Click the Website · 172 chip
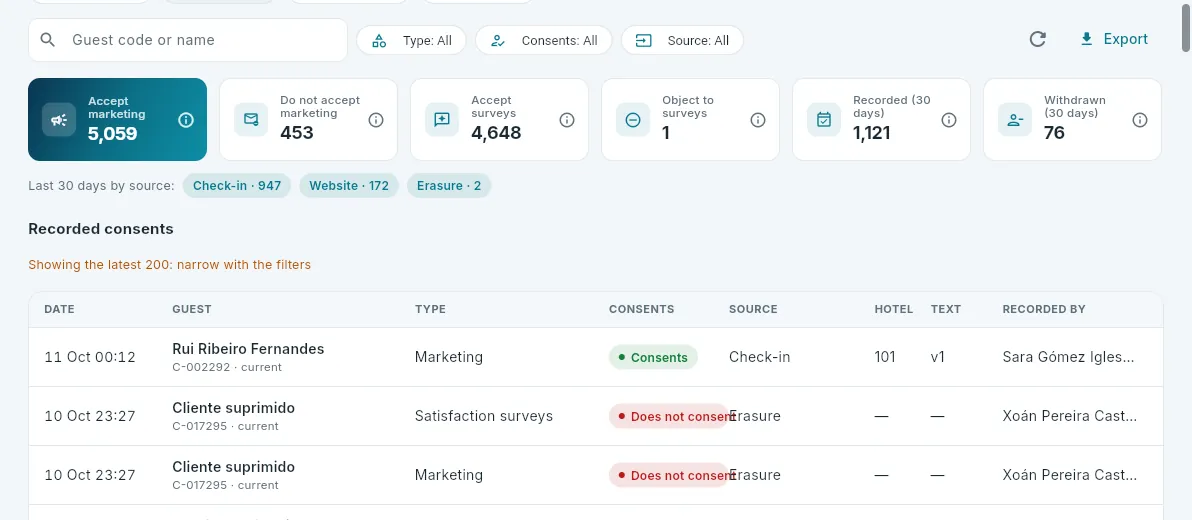The width and height of the screenshot is (1192, 520). pyautogui.click(x=349, y=185)
